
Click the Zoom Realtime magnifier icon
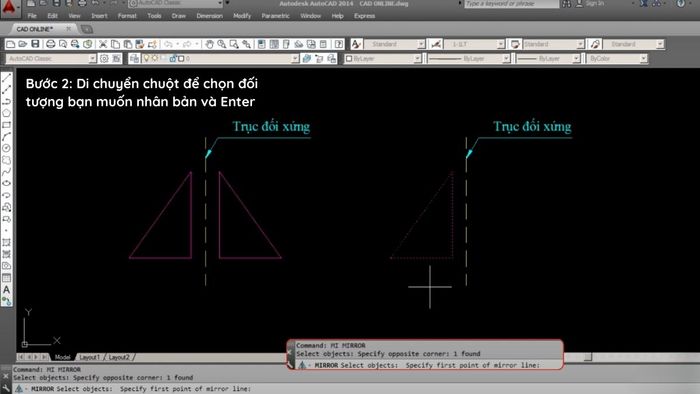click(222, 44)
